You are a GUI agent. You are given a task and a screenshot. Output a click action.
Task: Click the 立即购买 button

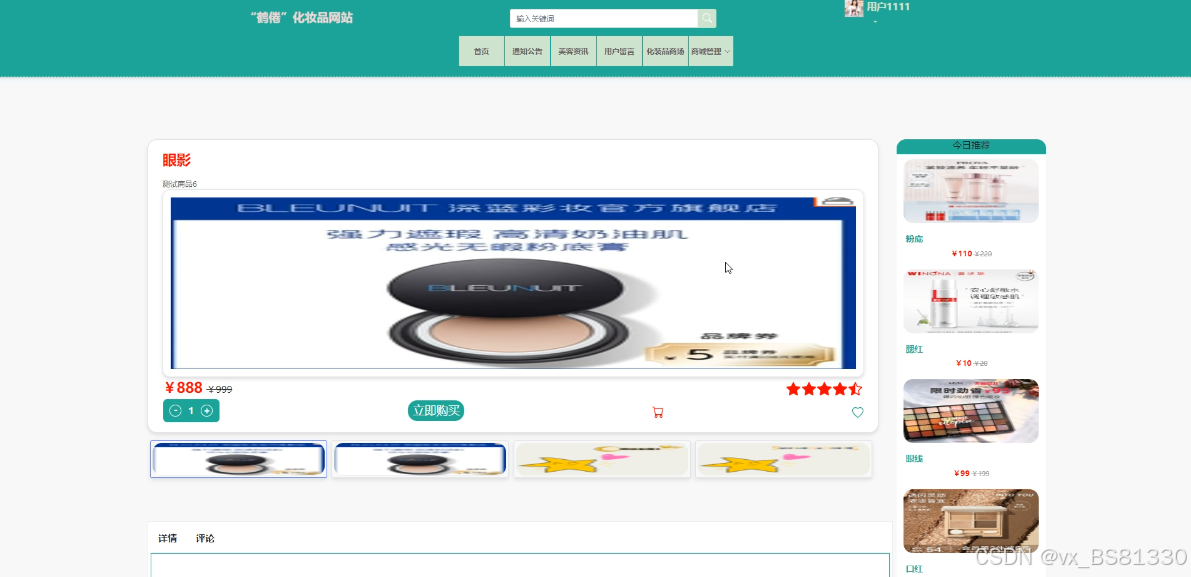coord(436,411)
